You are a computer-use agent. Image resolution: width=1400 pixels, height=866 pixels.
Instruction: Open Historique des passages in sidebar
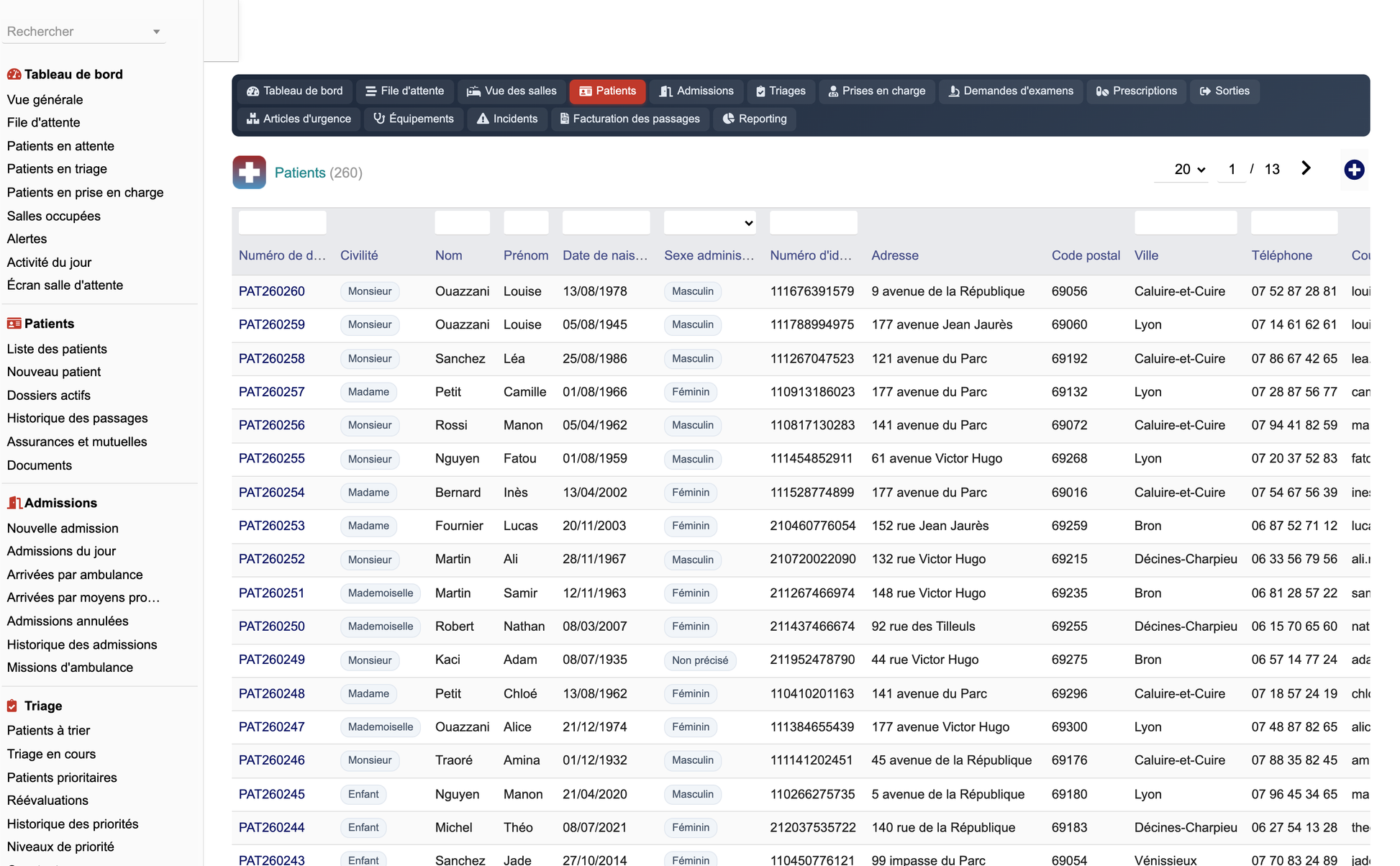77,418
